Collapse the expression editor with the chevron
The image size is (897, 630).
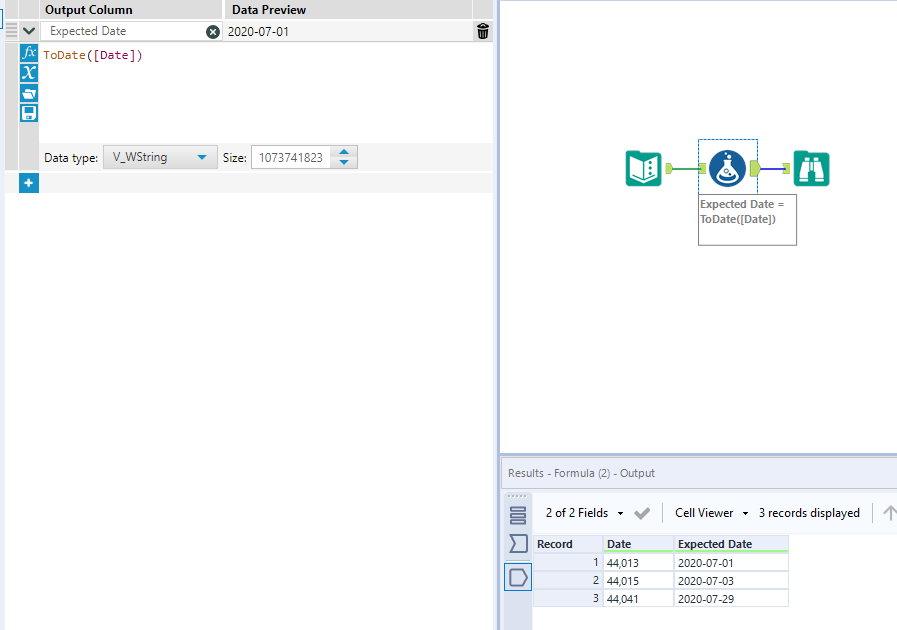[x=28, y=30]
